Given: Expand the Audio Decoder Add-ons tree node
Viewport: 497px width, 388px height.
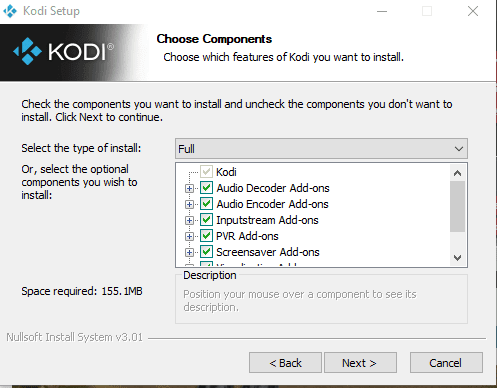Looking at the screenshot, I should [189, 188].
